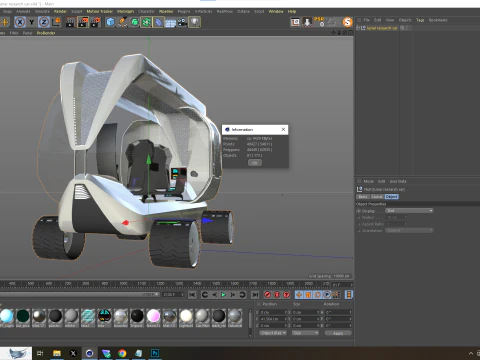Play animation forwards

[224, 295]
